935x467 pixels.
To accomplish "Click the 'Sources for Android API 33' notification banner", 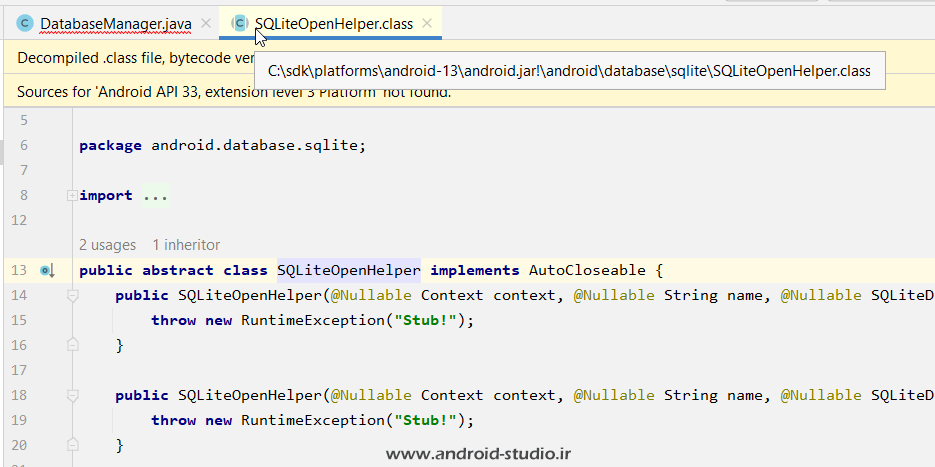I will point(469,92).
